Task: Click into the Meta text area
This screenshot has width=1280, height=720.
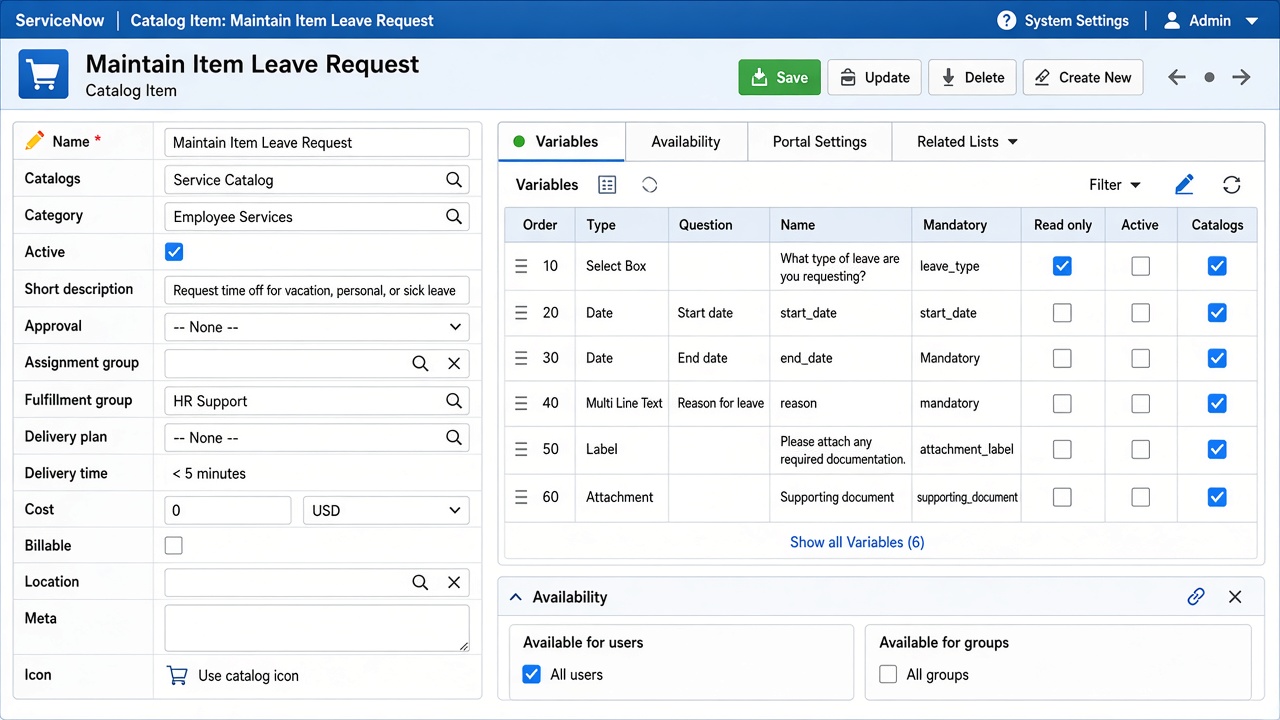Action: [317, 629]
